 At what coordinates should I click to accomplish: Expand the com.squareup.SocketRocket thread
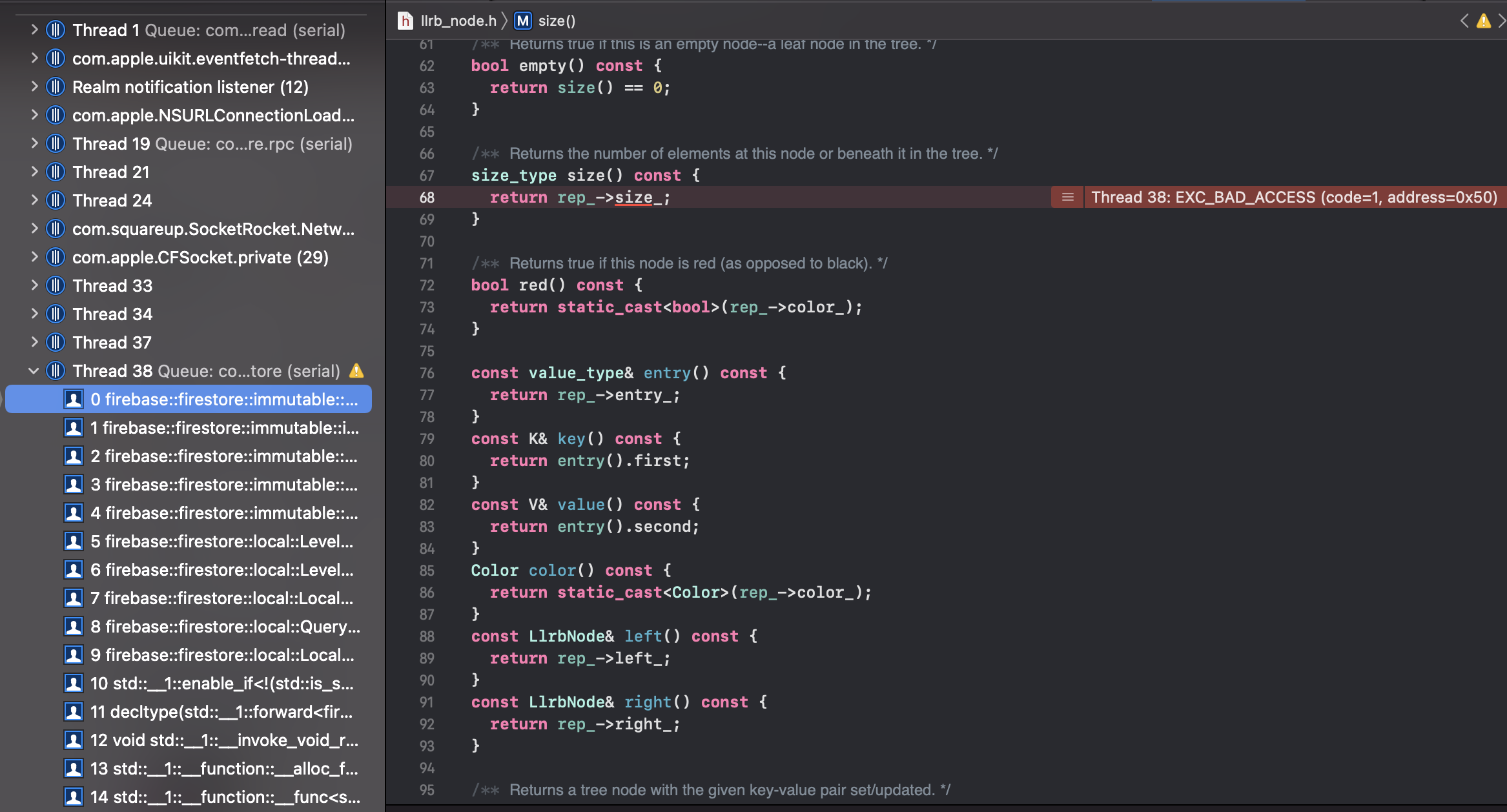coord(34,228)
